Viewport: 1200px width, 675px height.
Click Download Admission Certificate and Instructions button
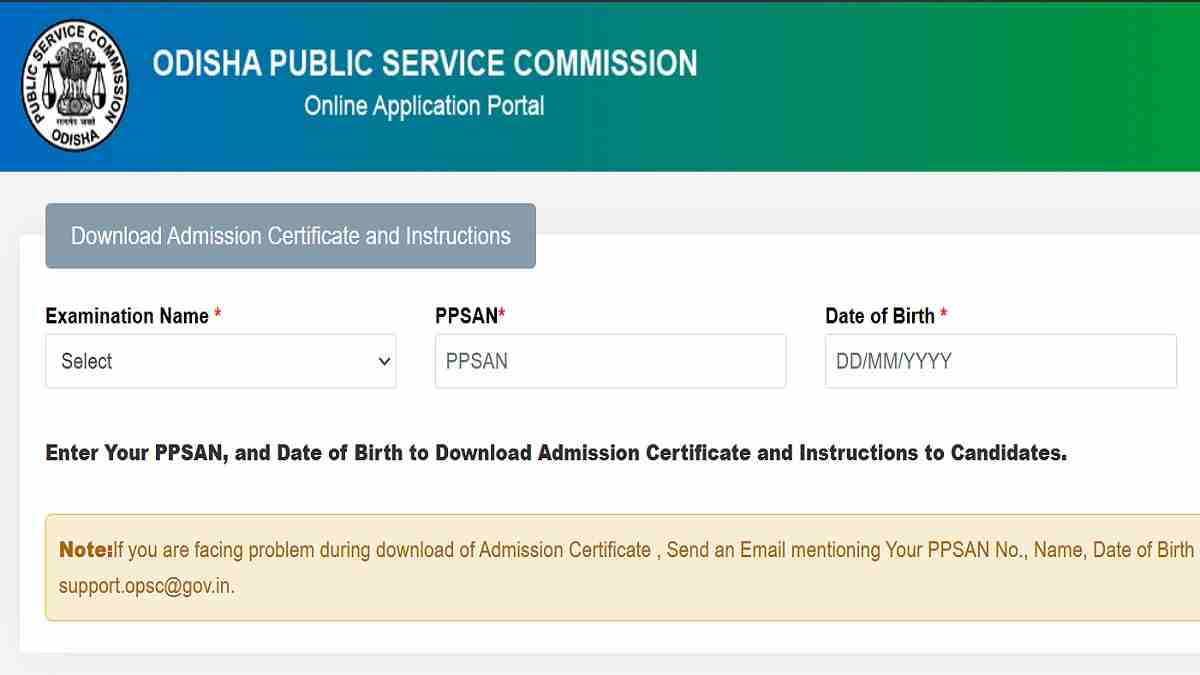pos(290,236)
